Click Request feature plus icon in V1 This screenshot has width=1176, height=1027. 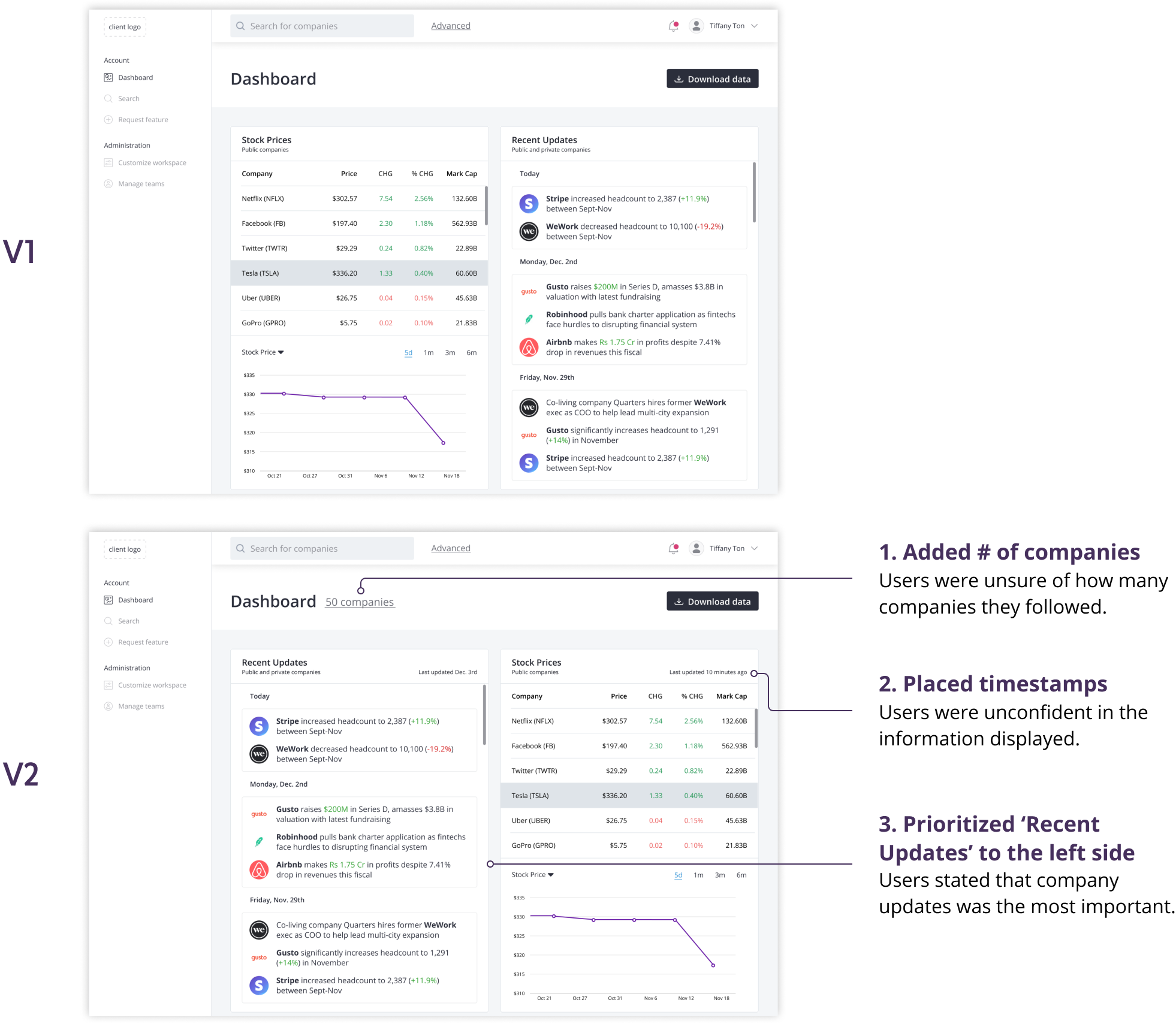pyautogui.click(x=108, y=119)
